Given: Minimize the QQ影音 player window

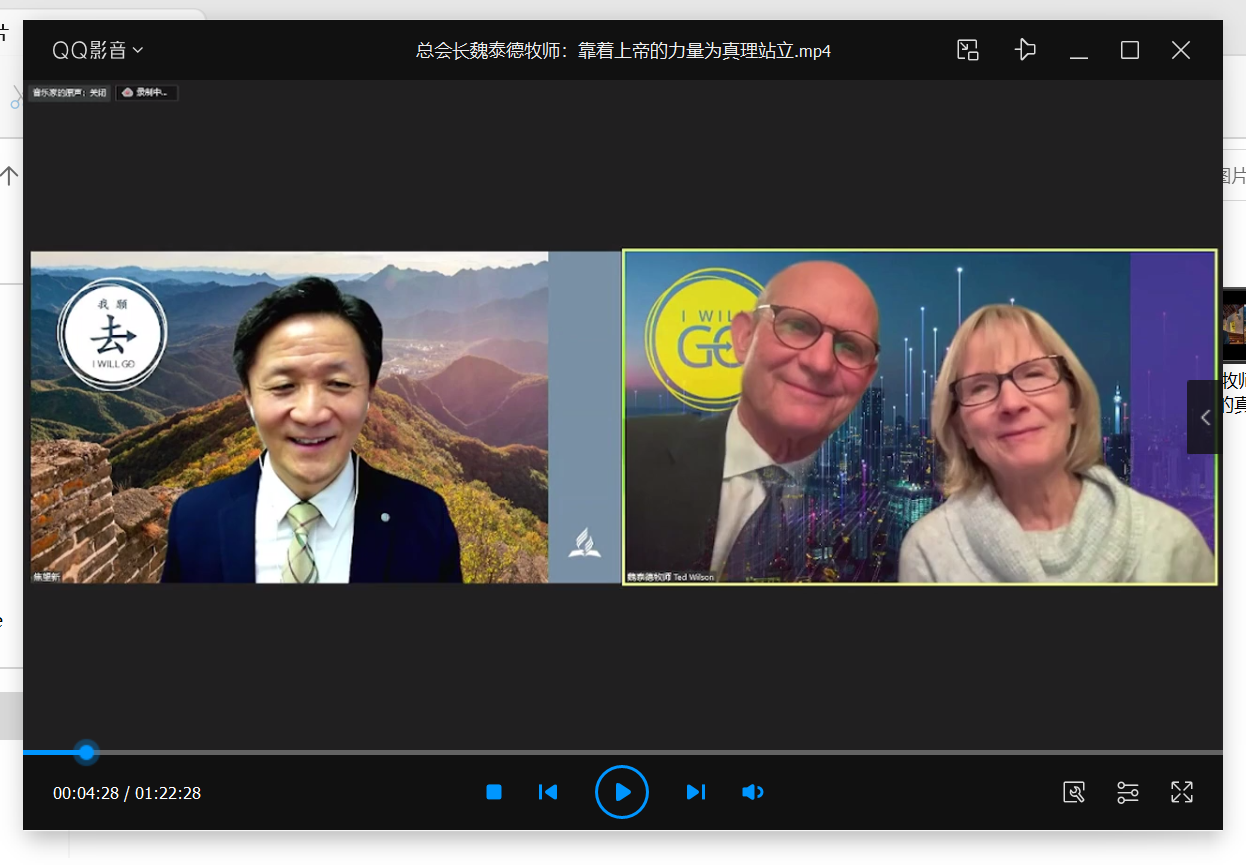Looking at the screenshot, I should (1079, 50).
